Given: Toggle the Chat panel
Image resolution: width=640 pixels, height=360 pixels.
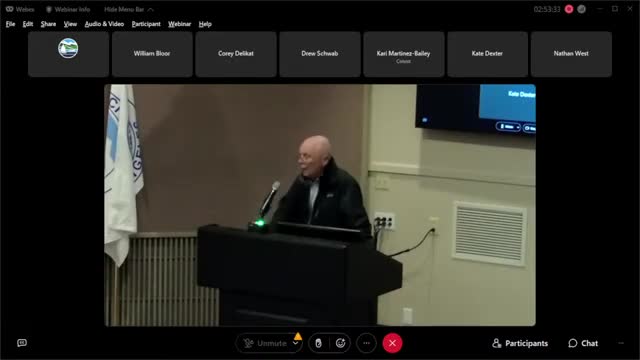Looking at the screenshot, I should [583, 343].
